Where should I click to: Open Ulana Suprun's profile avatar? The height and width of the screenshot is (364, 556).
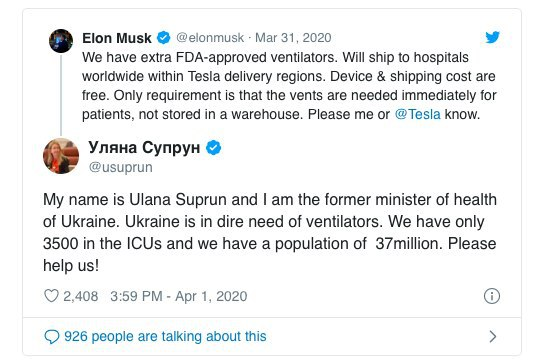[x=61, y=156]
